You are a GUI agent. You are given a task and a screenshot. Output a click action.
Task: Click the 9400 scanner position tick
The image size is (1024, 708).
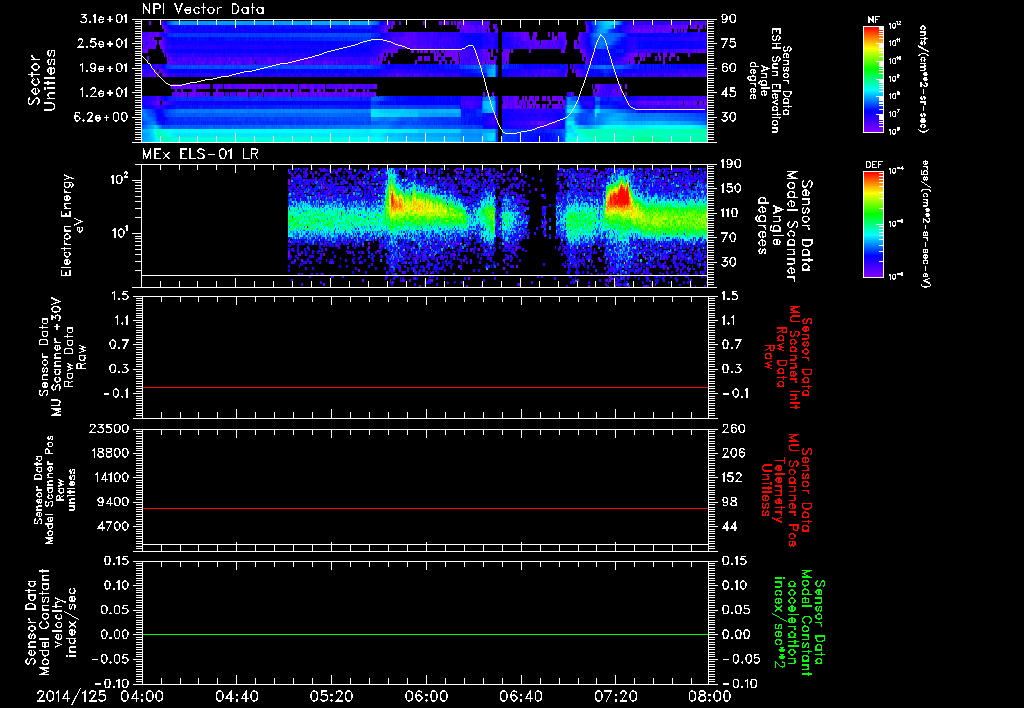pos(114,502)
